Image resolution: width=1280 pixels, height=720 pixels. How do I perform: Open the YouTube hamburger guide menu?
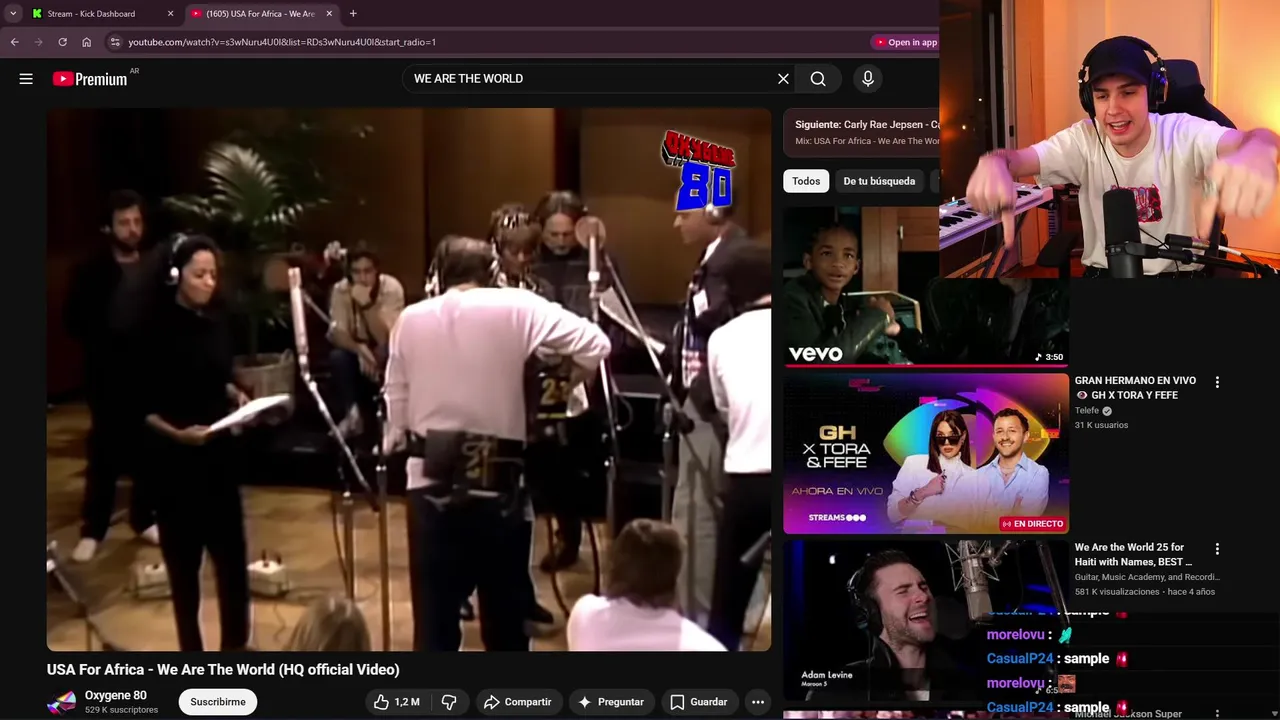(26, 79)
